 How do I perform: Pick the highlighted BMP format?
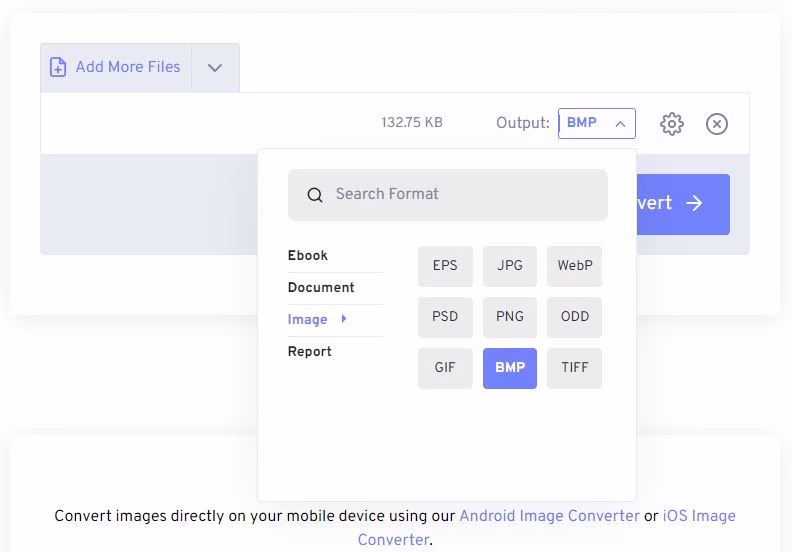point(510,368)
